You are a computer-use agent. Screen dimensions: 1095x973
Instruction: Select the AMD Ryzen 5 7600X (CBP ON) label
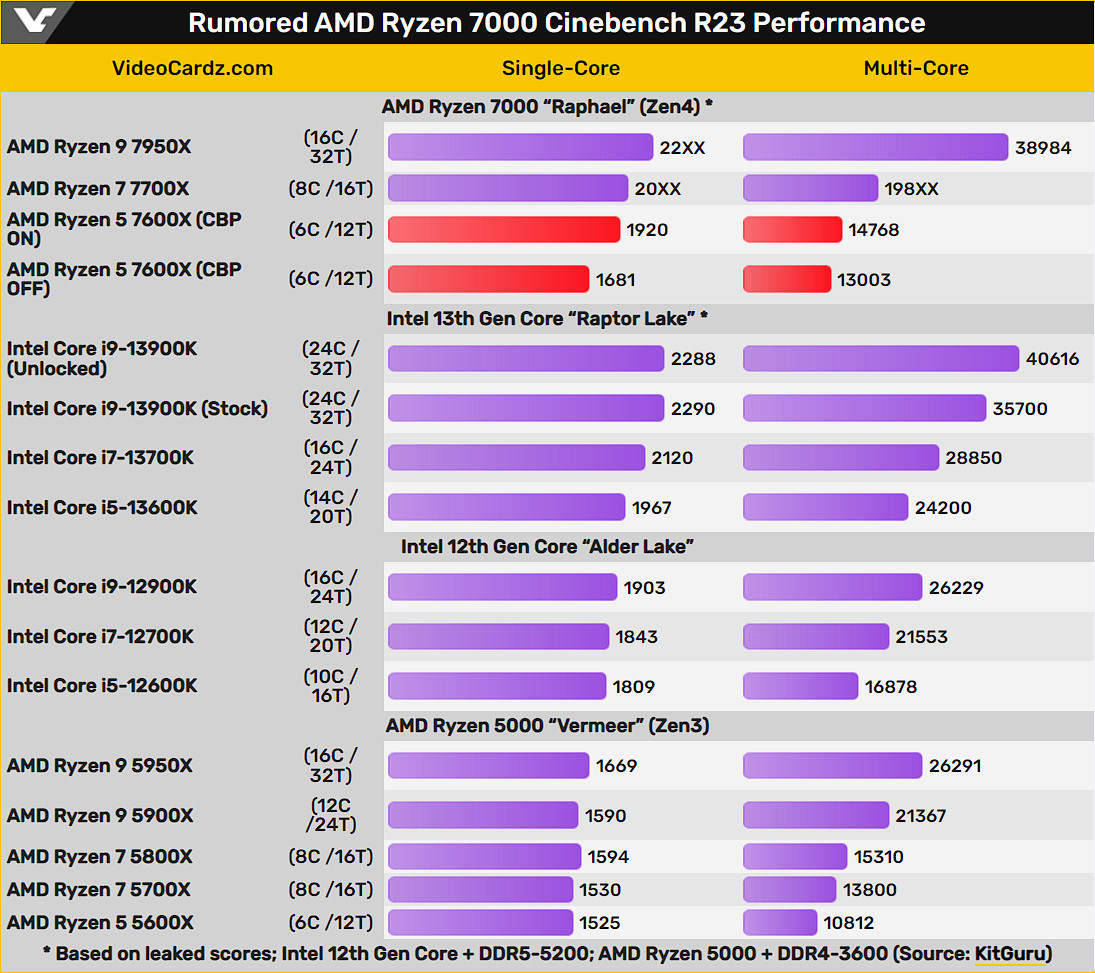click(124, 229)
